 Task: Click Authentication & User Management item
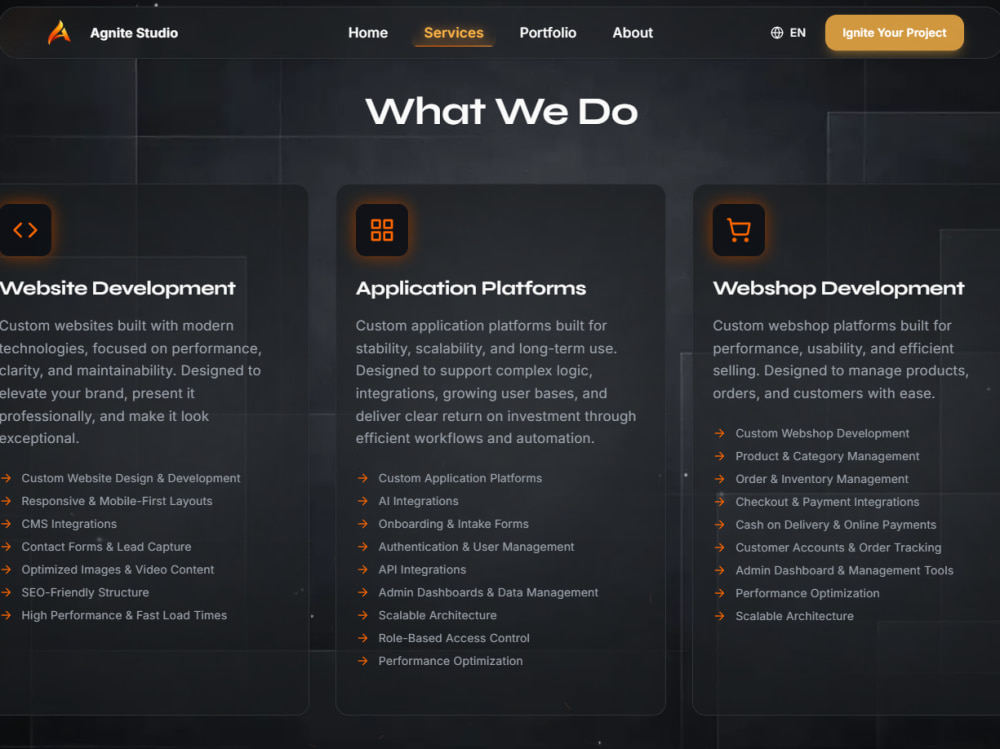[476, 547]
